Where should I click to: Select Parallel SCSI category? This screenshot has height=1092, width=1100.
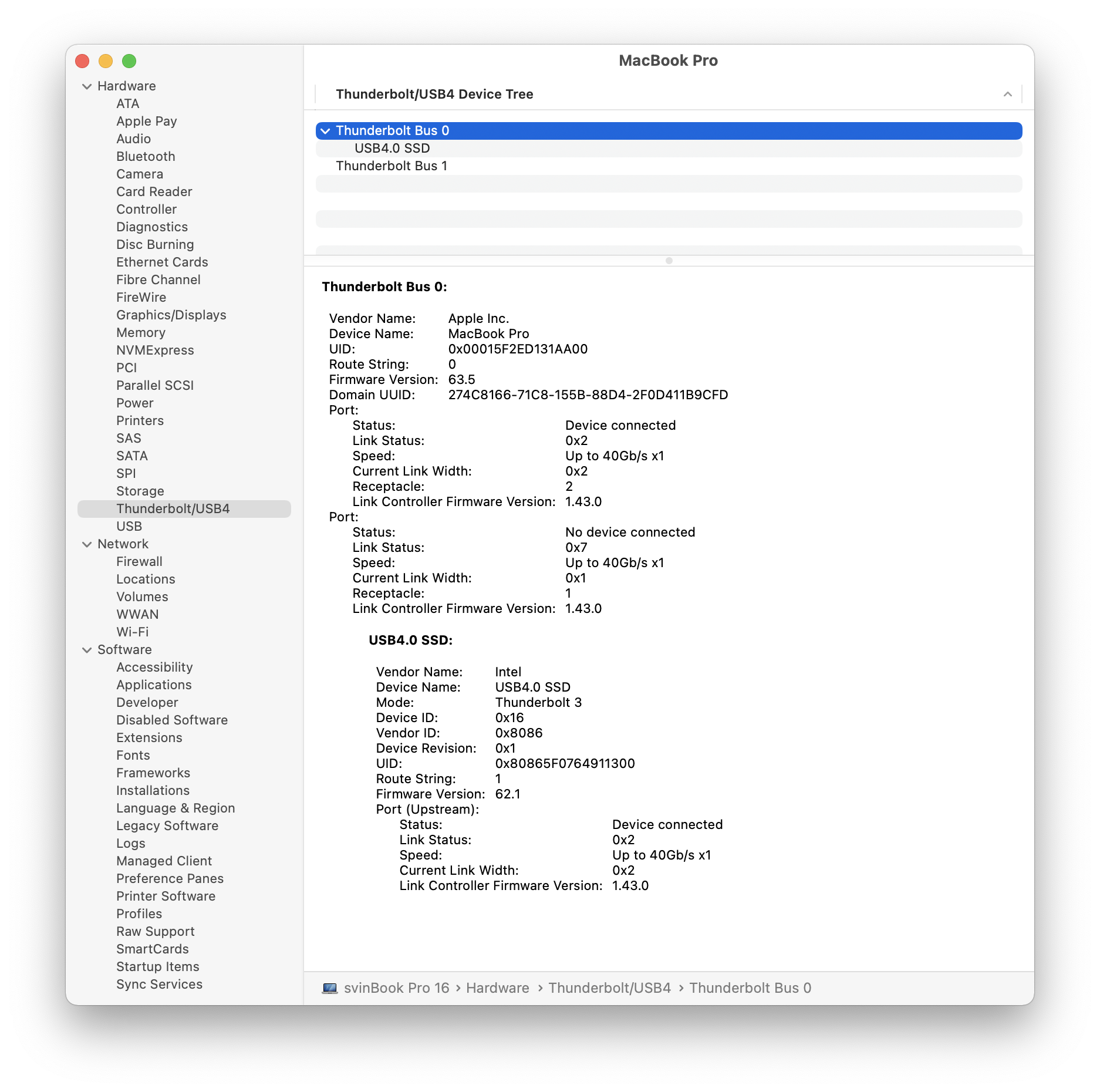click(x=155, y=386)
